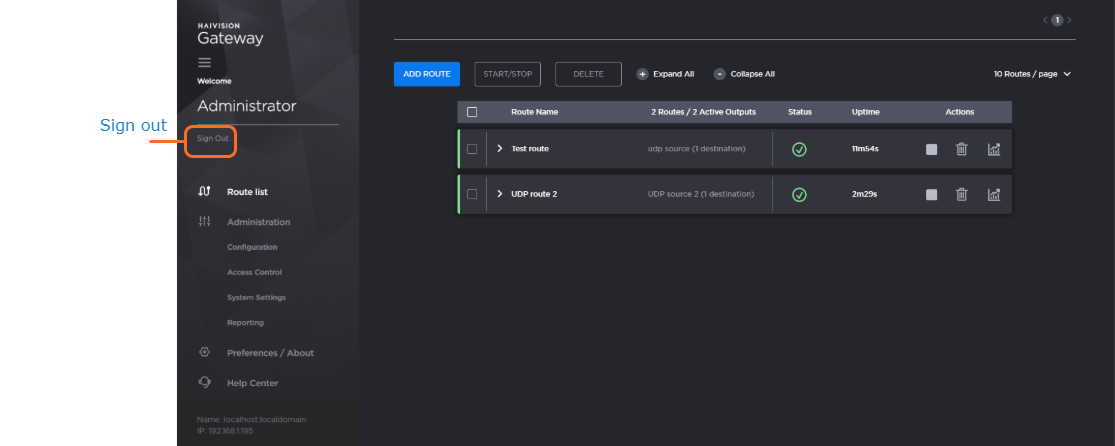Expand the UDP route 2 row

pyautogui.click(x=500, y=194)
